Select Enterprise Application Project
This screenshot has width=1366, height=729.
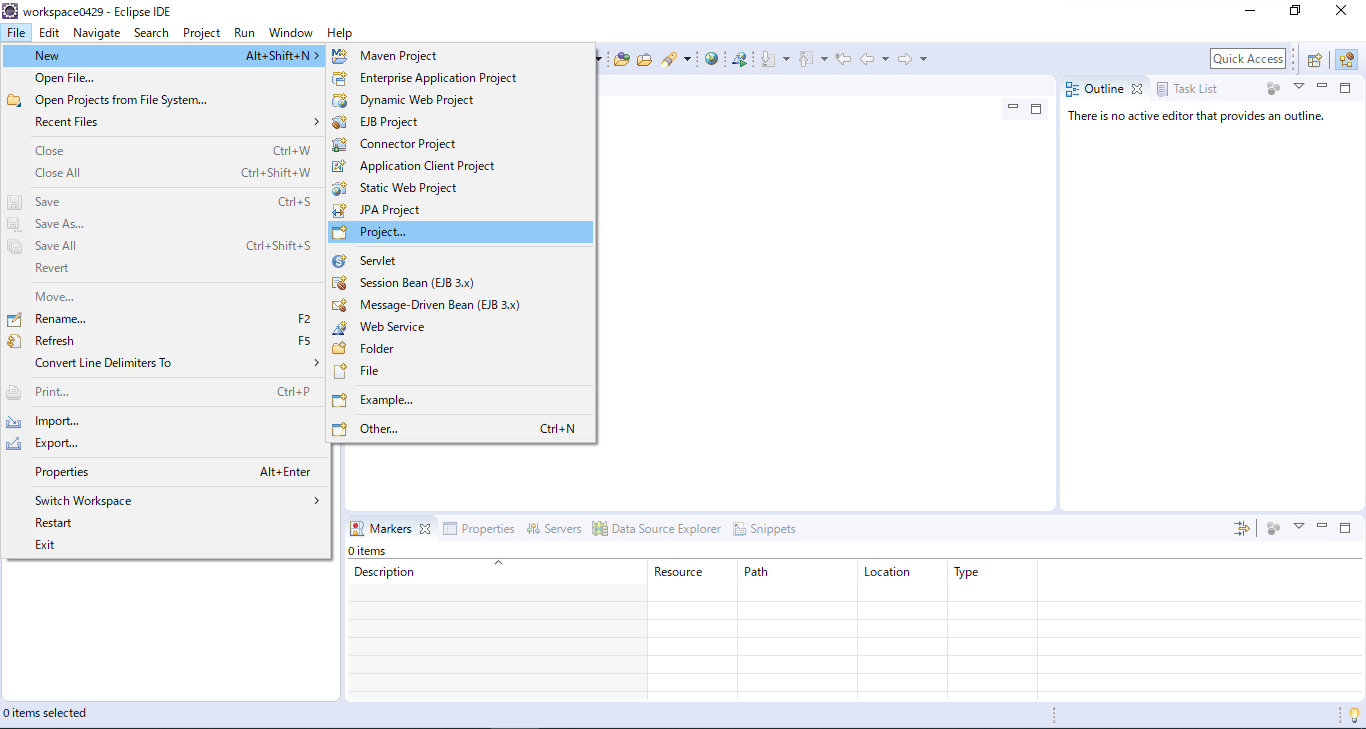pos(461,78)
